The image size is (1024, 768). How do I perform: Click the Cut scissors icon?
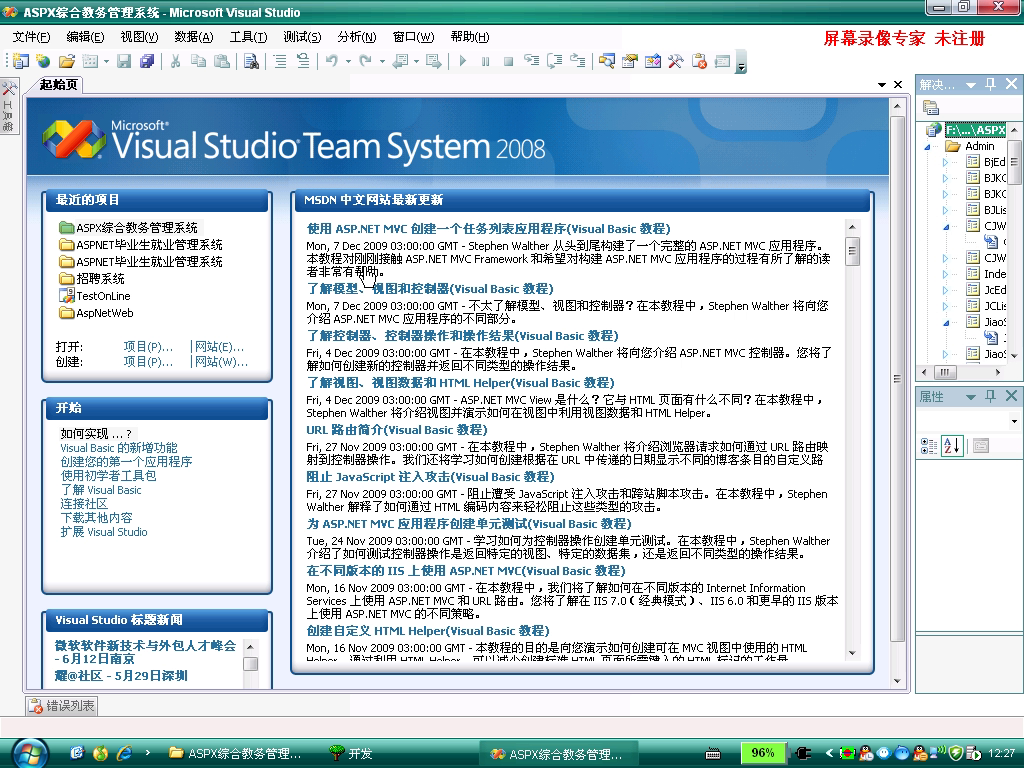coord(175,61)
